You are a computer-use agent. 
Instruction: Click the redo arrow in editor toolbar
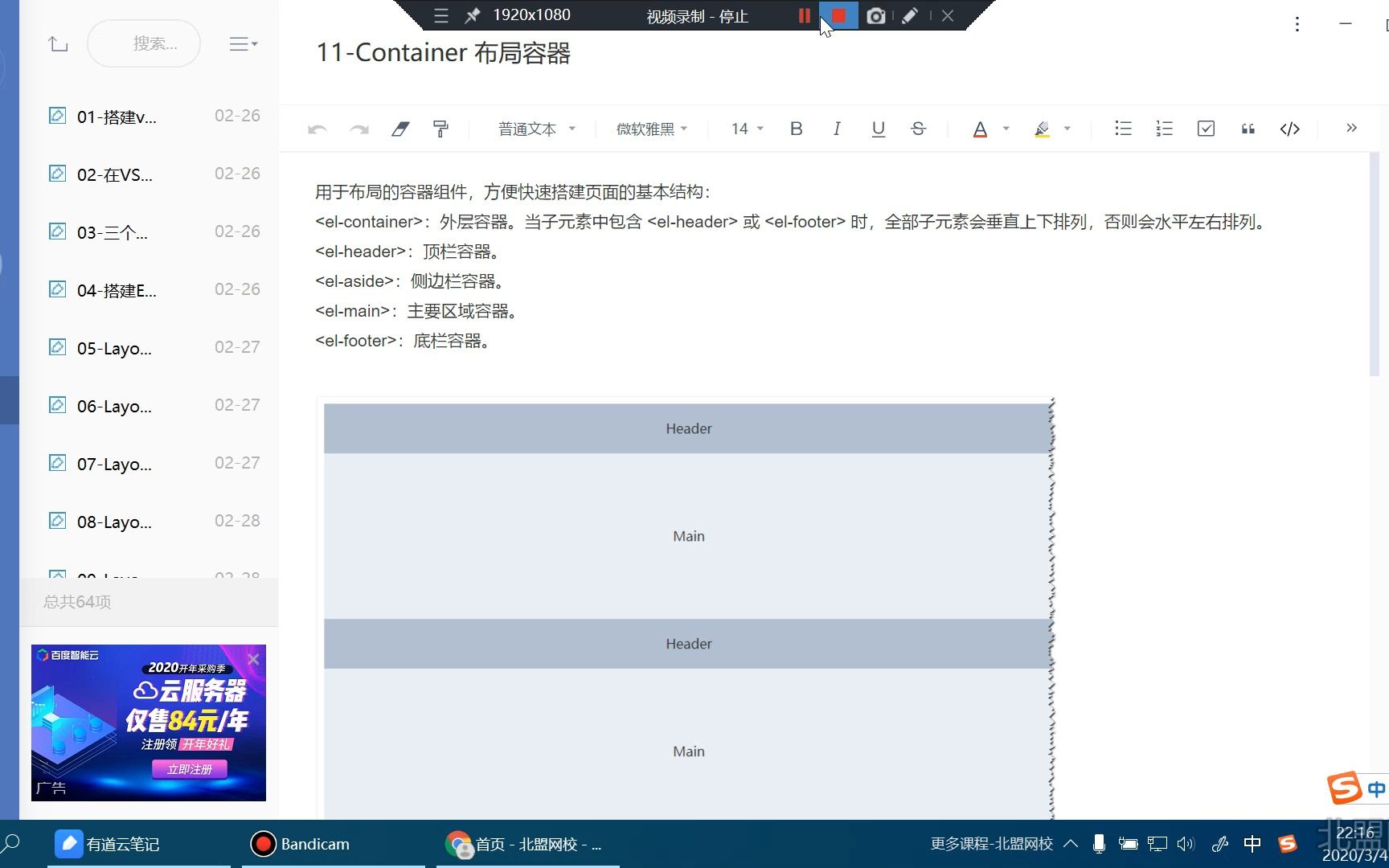point(359,129)
